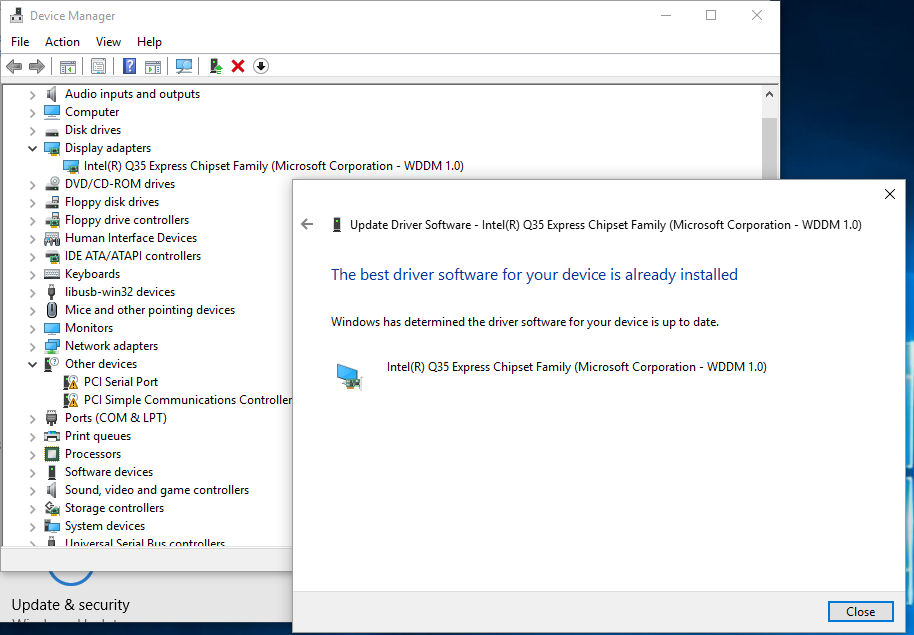This screenshot has height=635, width=914.
Task: Click the Disable device down-arrow icon
Action: point(261,66)
